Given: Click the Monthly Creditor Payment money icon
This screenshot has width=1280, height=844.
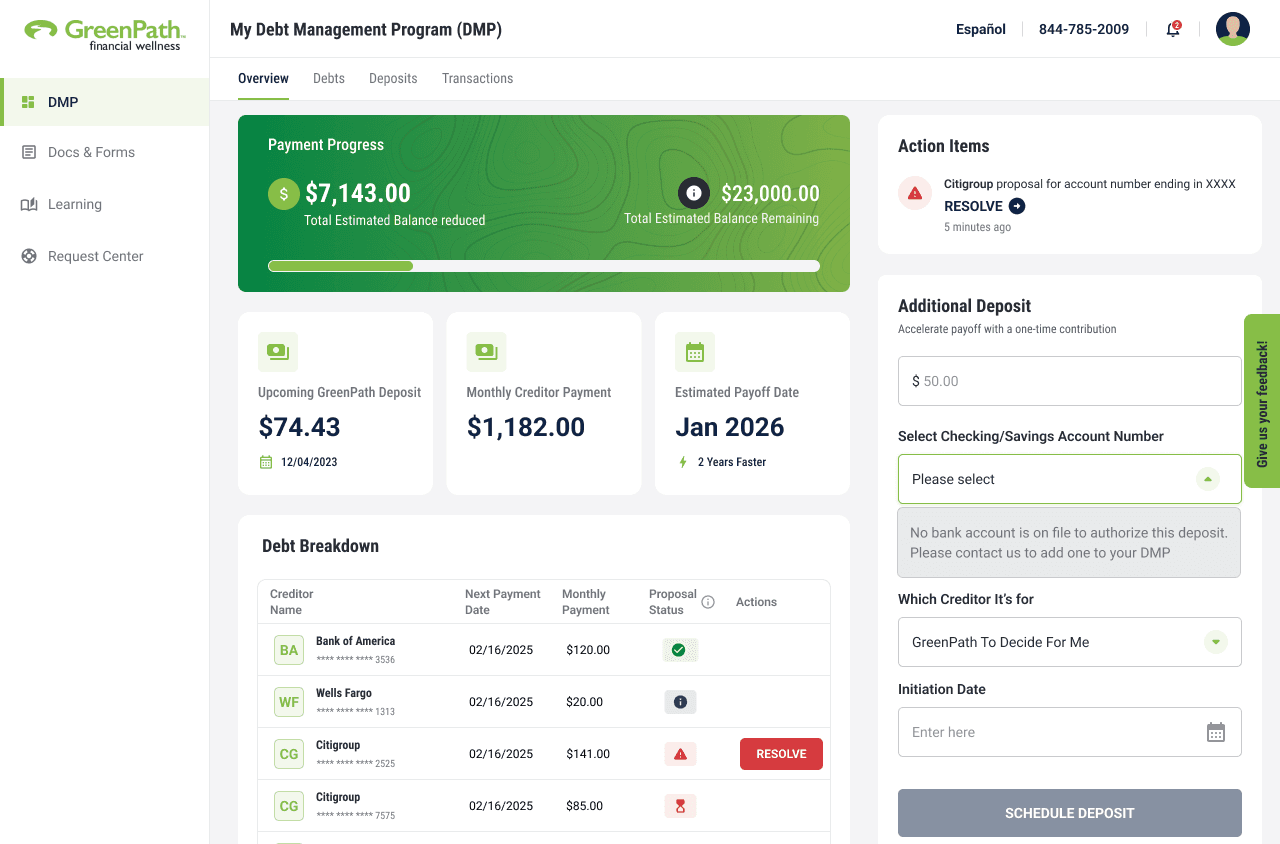Looking at the screenshot, I should tap(486, 352).
